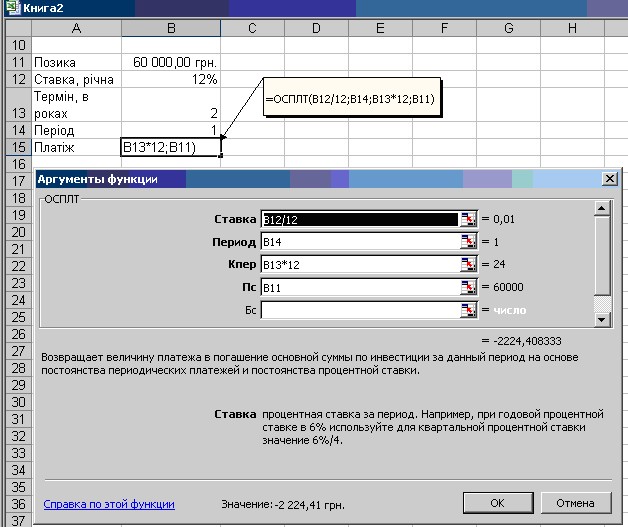
Task: Select row 16 header
Action: (18, 164)
